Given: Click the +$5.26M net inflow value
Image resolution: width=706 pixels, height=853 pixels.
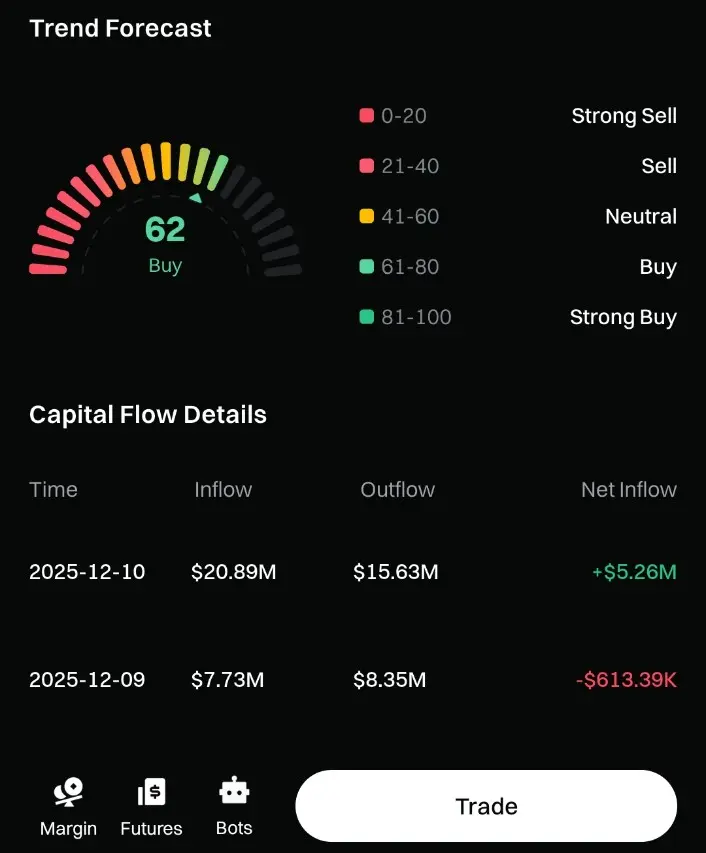Looking at the screenshot, I should point(634,572).
